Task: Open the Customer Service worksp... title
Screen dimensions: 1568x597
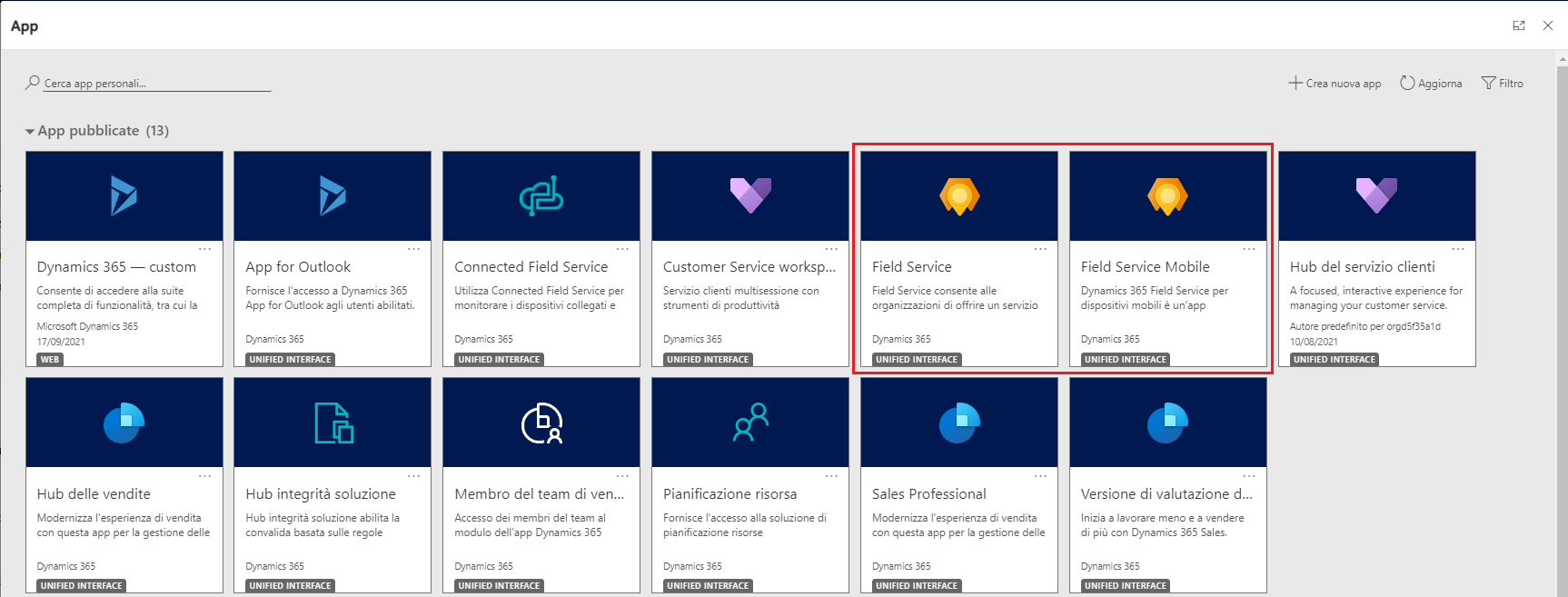Action: pyautogui.click(x=749, y=267)
